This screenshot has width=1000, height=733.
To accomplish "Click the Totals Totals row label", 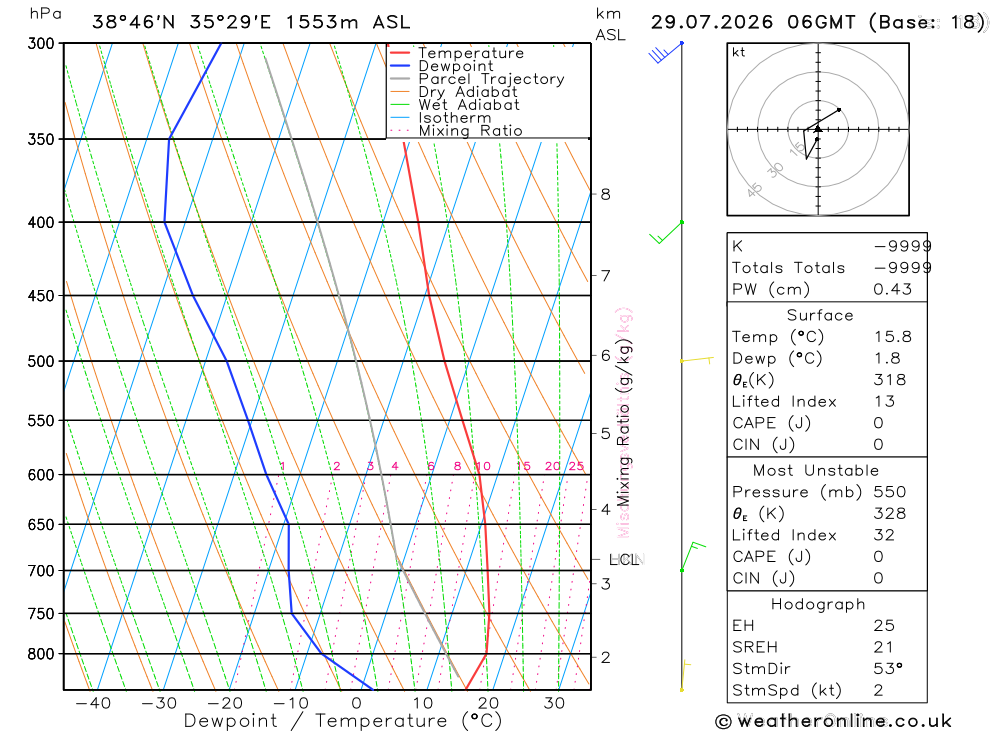I will click(x=788, y=268).
